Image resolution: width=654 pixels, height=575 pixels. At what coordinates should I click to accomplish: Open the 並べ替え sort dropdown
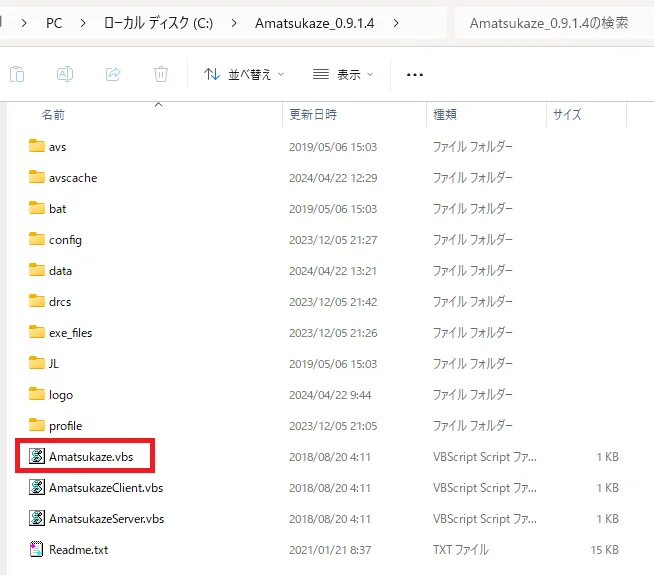click(244, 74)
